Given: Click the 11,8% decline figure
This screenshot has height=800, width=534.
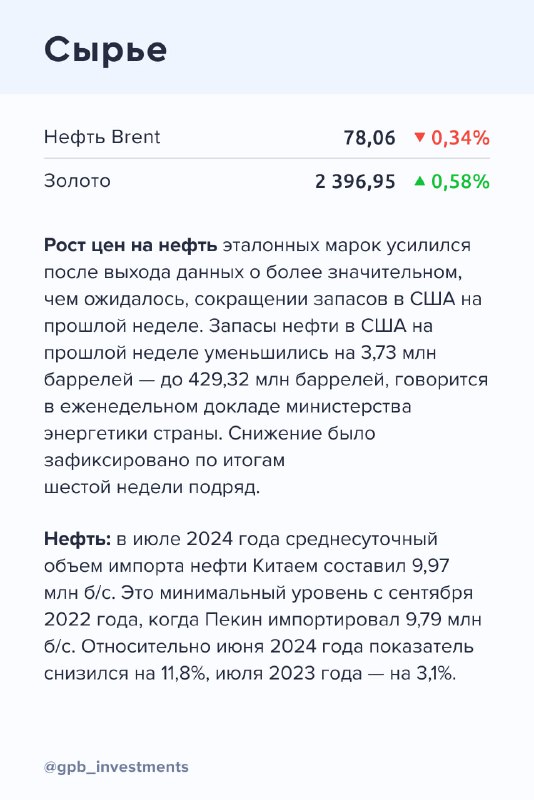Looking at the screenshot, I should click(184, 674).
